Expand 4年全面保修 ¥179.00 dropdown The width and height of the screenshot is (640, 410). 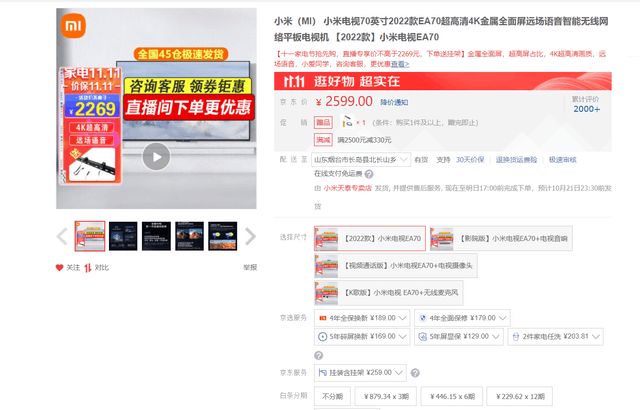[x=462, y=318]
